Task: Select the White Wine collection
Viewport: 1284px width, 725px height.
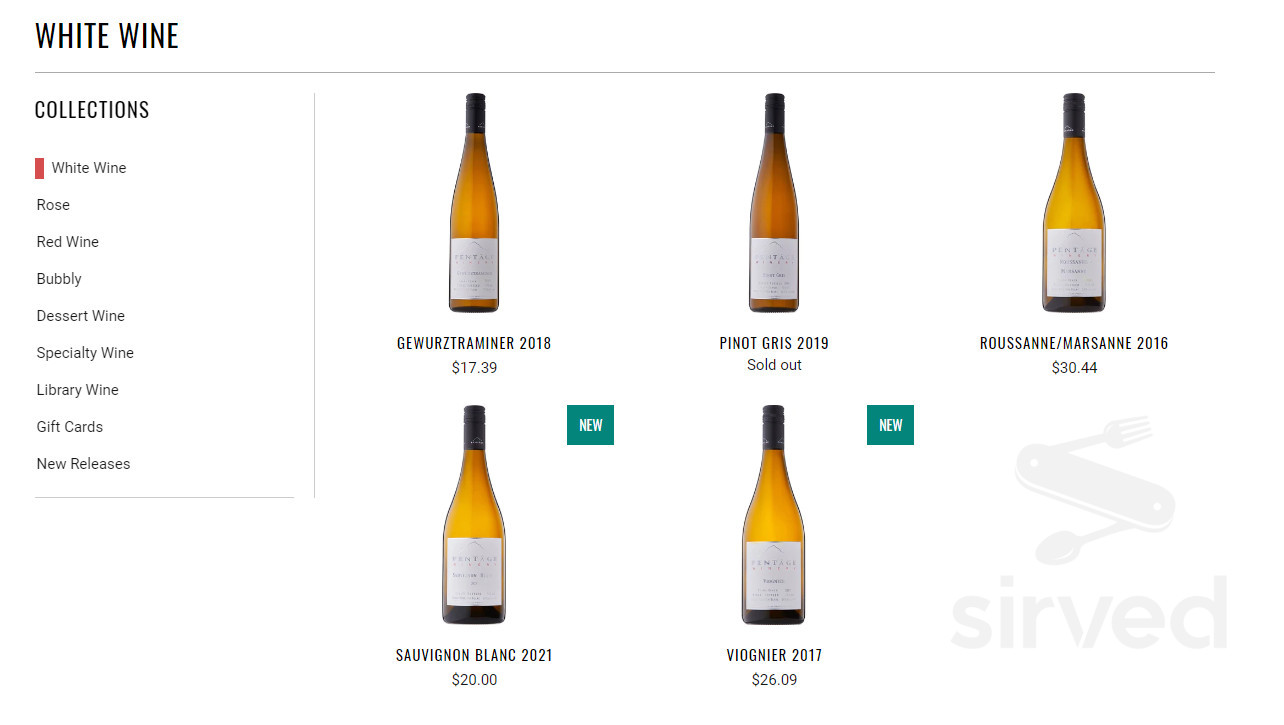Action: 89,168
